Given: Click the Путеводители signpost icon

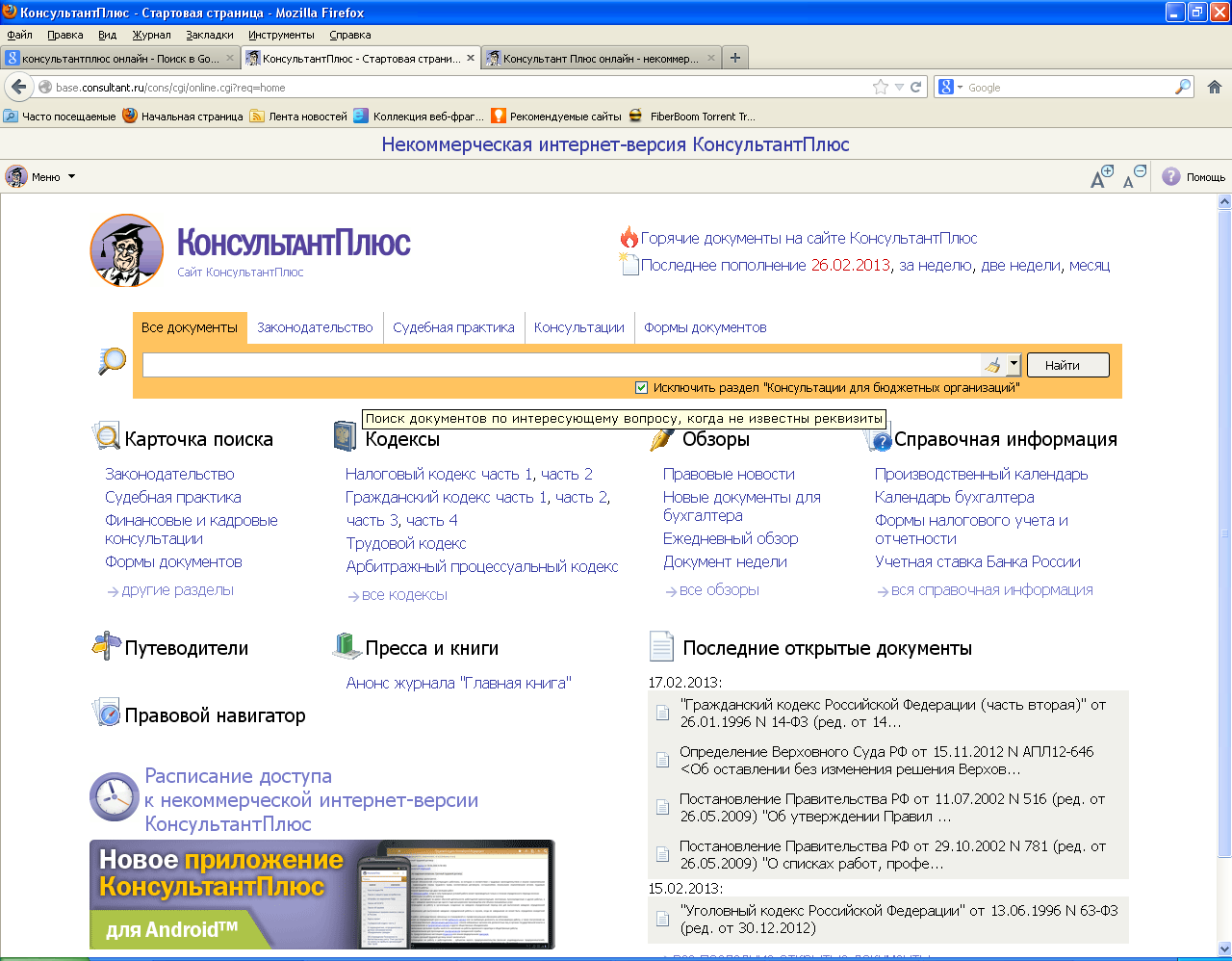Looking at the screenshot, I should click(106, 646).
